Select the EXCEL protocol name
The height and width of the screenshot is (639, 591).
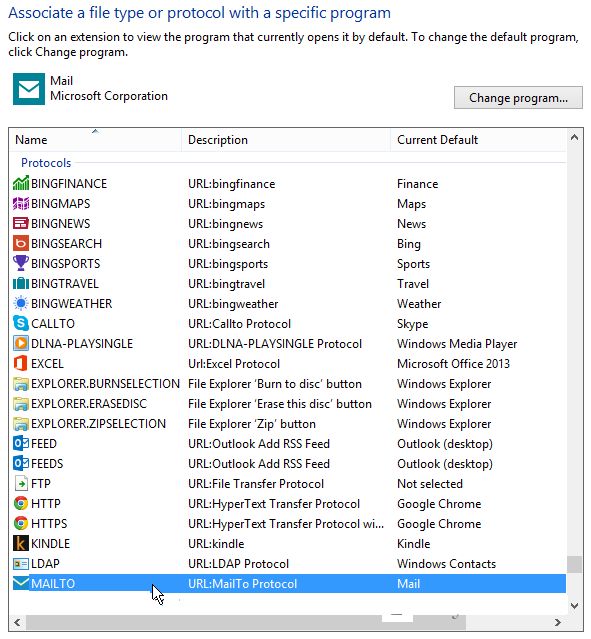(47, 364)
